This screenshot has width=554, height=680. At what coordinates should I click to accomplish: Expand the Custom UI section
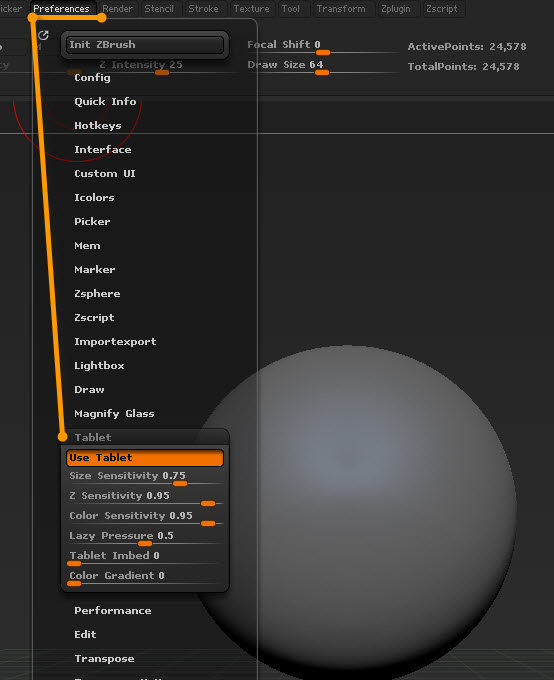point(105,173)
